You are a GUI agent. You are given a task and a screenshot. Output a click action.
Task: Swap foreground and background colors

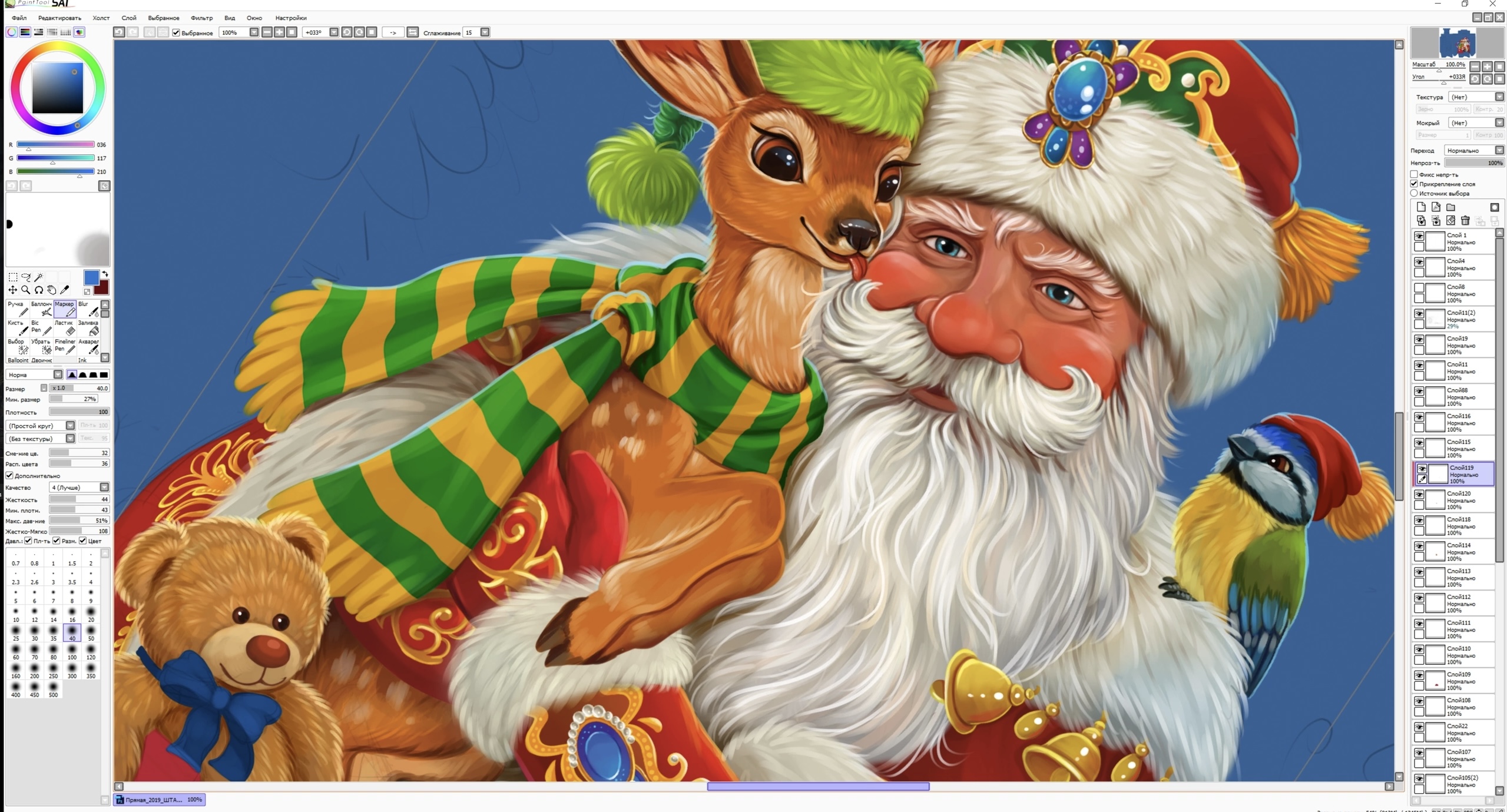tap(105, 274)
